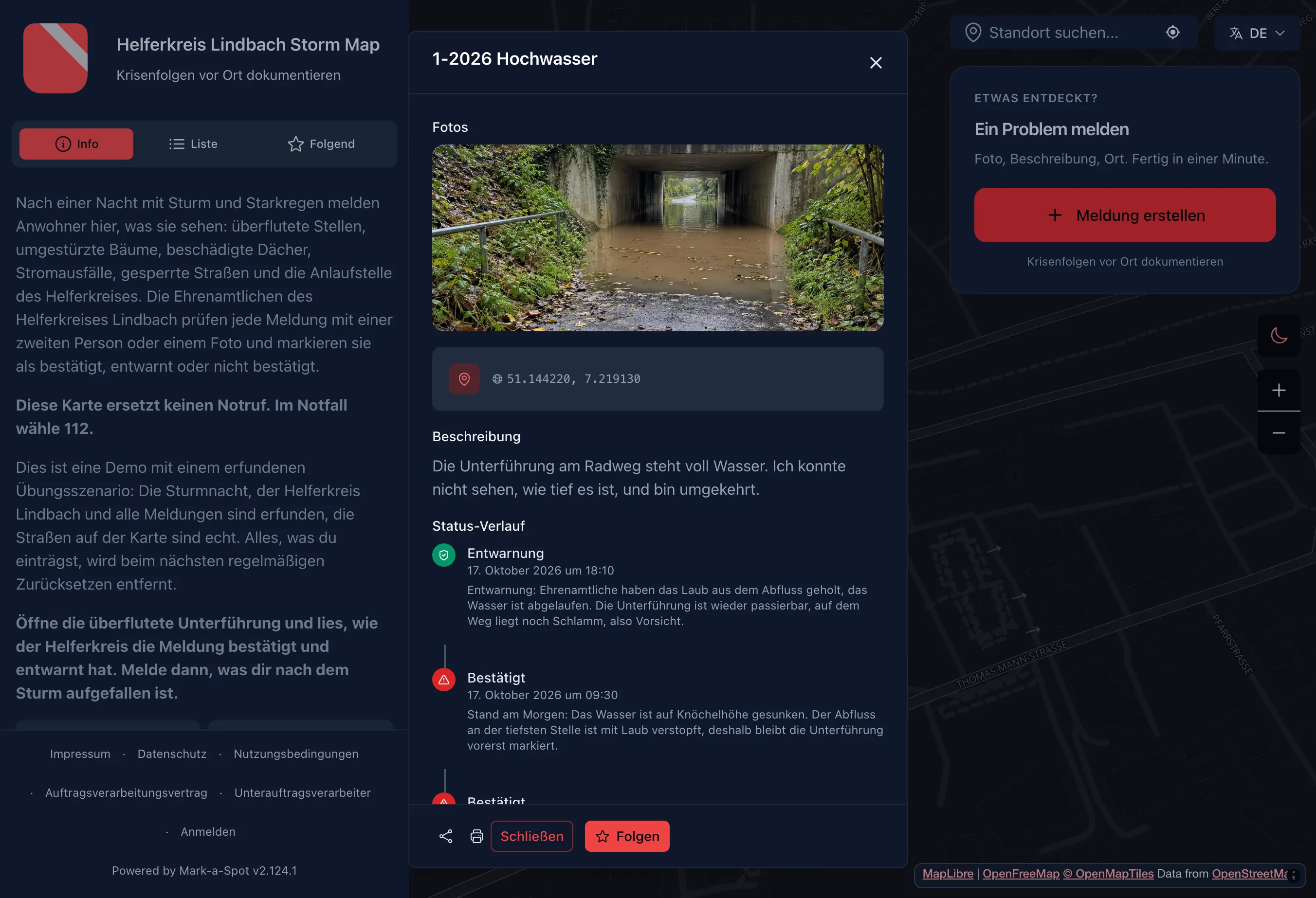The image size is (1316, 898).
Task: Toggle dark mode with the moon icon
Action: pos(1279,335)
